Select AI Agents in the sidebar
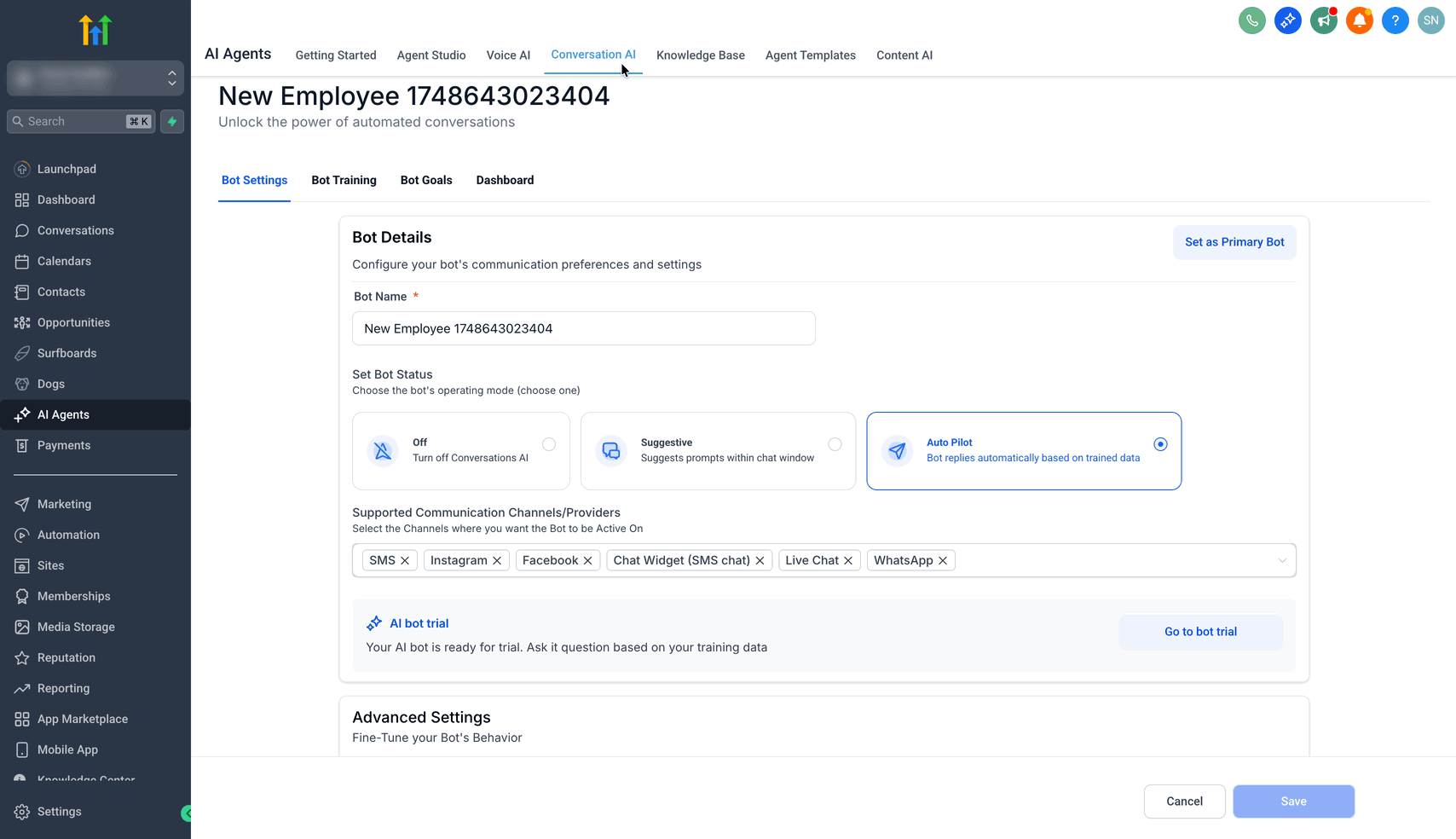This screenshot has width=1456, height=839. click(95, 414)
